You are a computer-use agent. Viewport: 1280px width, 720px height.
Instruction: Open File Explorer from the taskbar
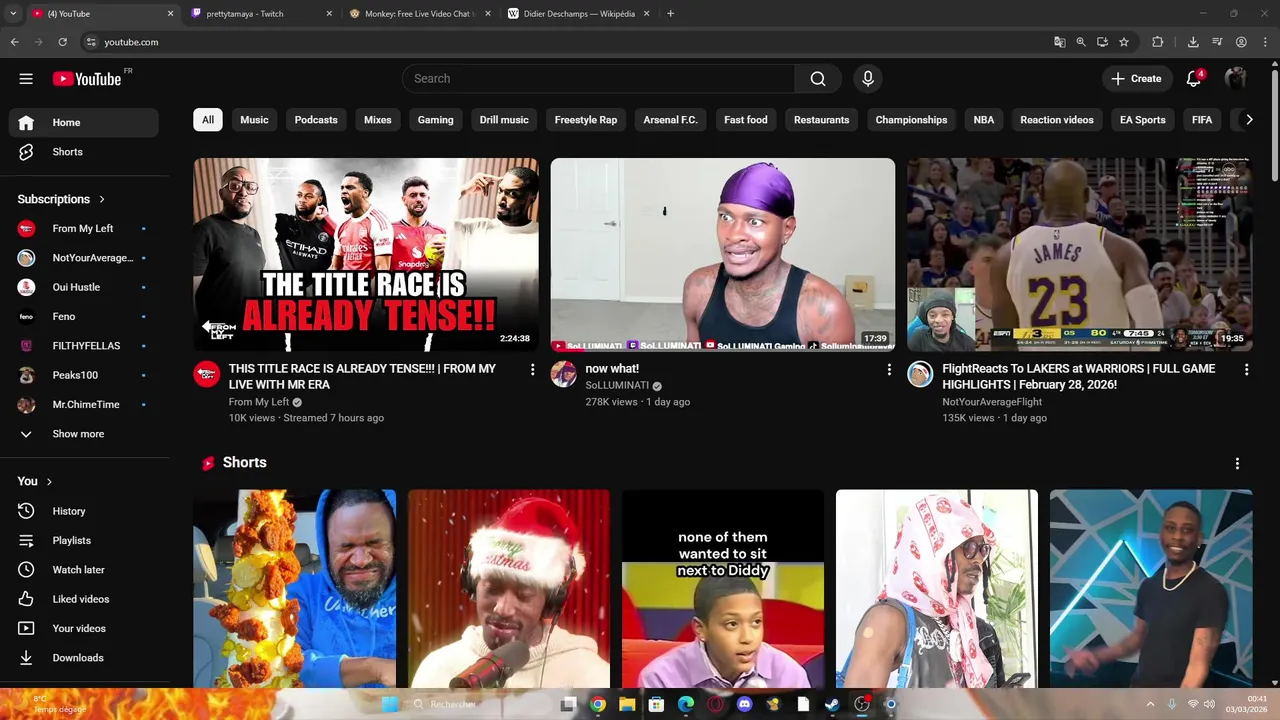click(x=627, y=704)
